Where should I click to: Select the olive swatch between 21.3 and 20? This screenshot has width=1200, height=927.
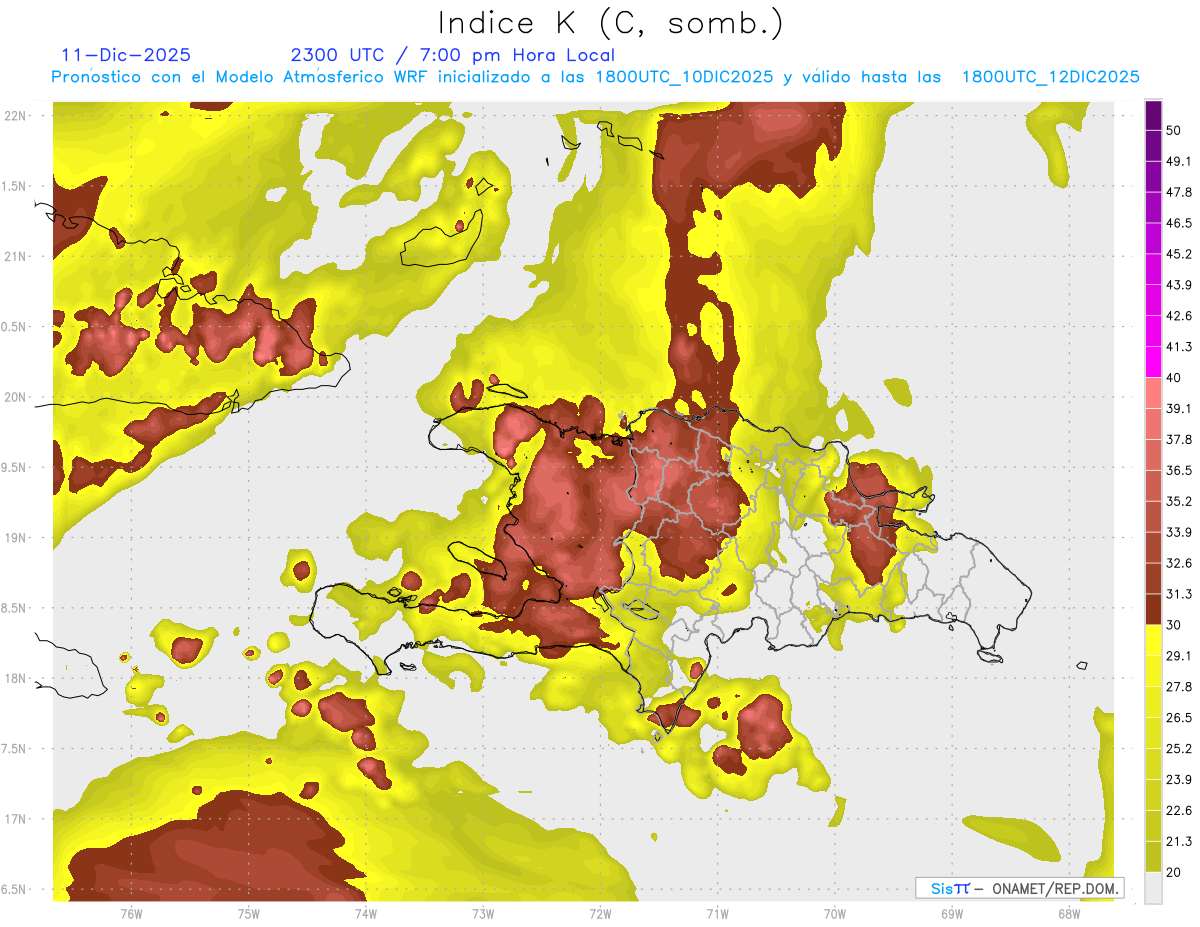(1154, 856)
